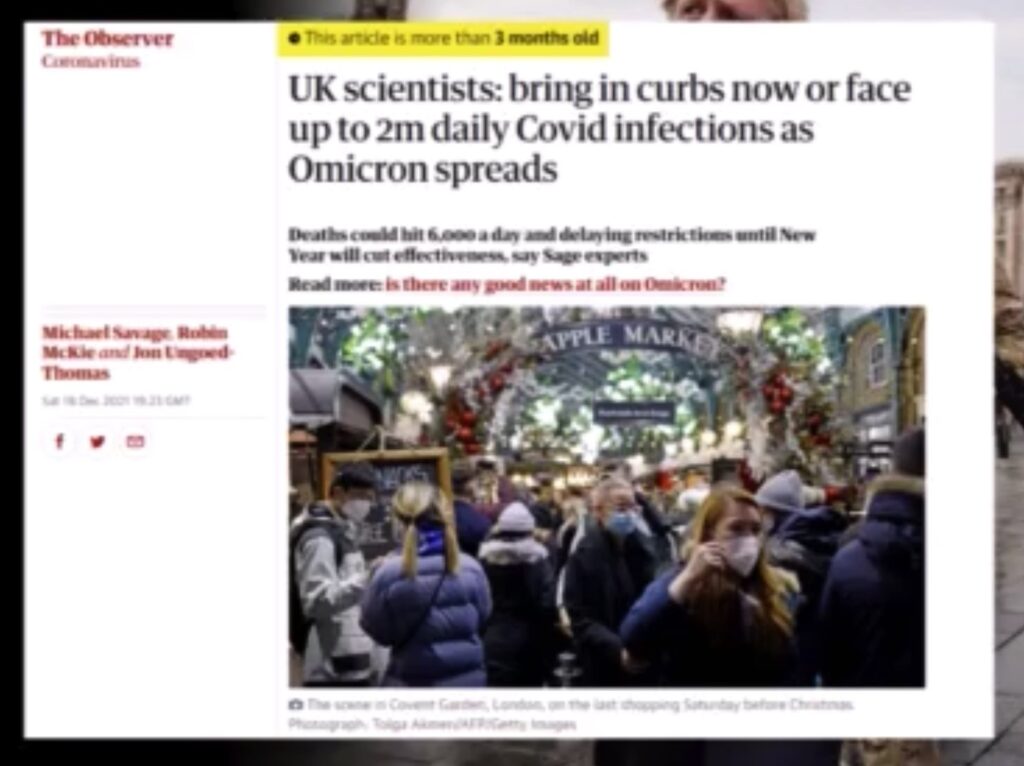Click the yellow 'more than 3 months old' banner

[443, 39]
